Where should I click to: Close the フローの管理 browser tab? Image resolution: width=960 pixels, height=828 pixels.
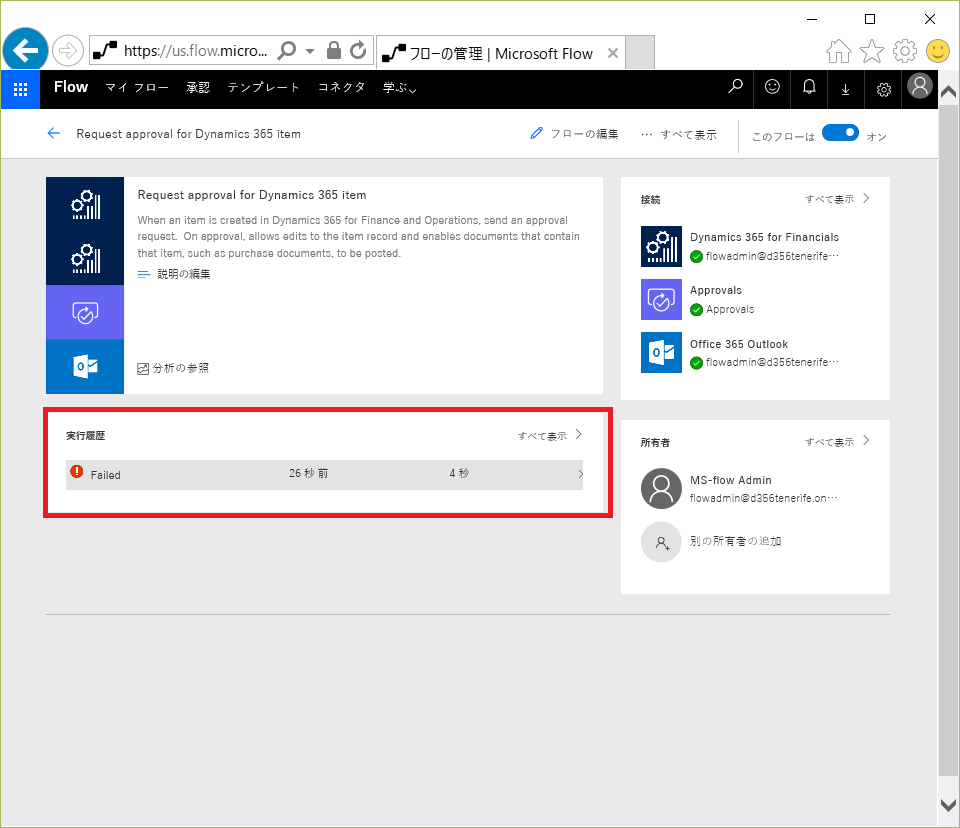pos(612,53)
